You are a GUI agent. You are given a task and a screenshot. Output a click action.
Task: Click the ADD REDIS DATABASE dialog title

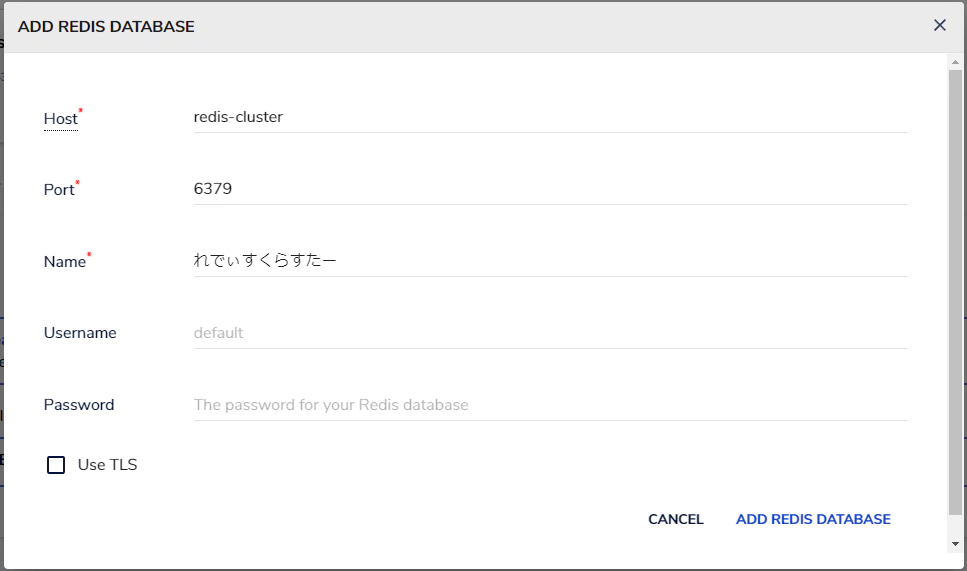(106, 27)
